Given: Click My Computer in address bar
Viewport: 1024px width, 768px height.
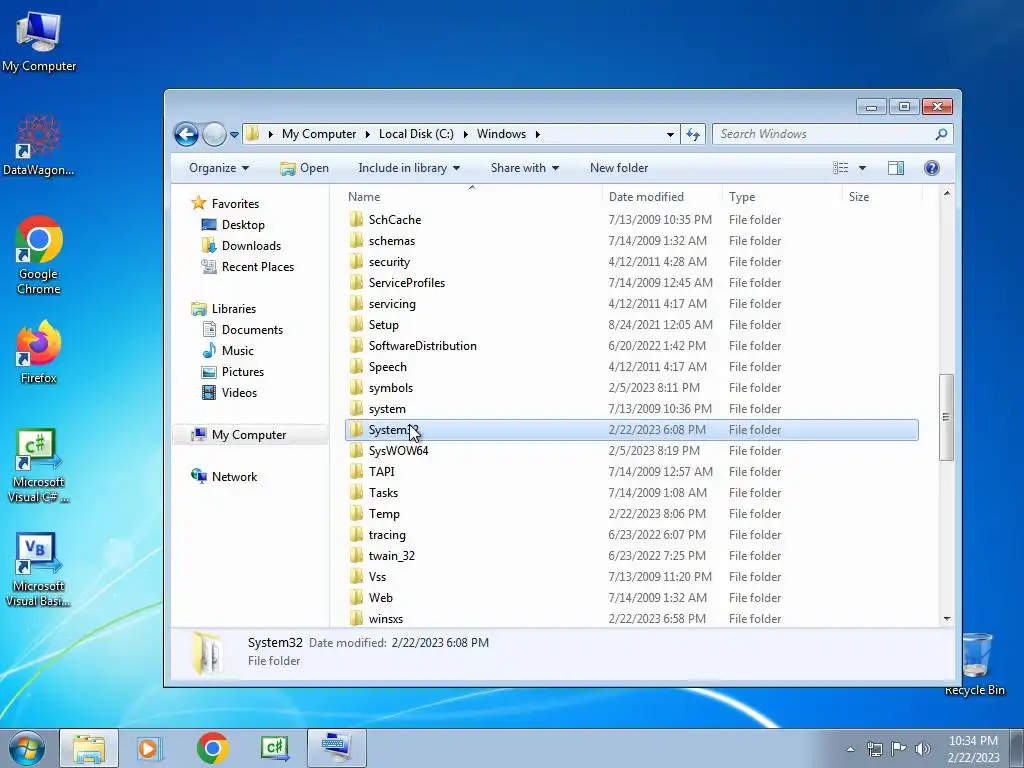Looking at the screenshot, I should 319,134.
